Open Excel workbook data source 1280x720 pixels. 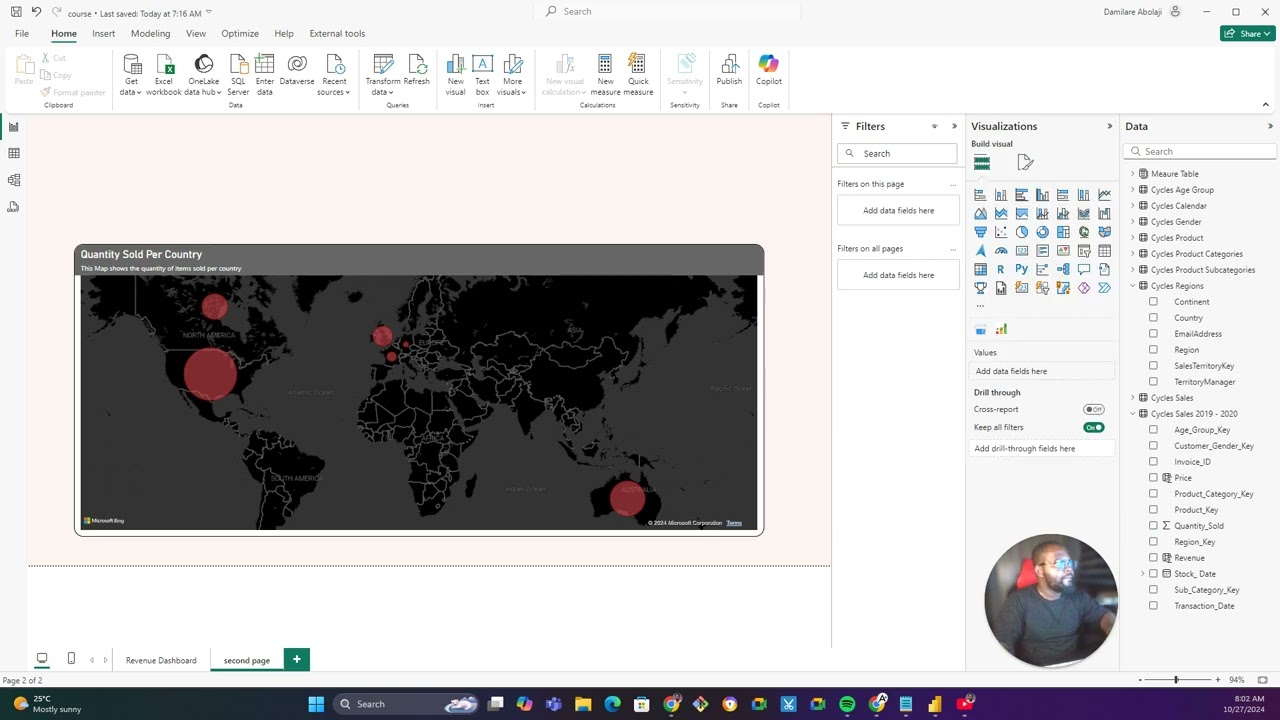164,72
